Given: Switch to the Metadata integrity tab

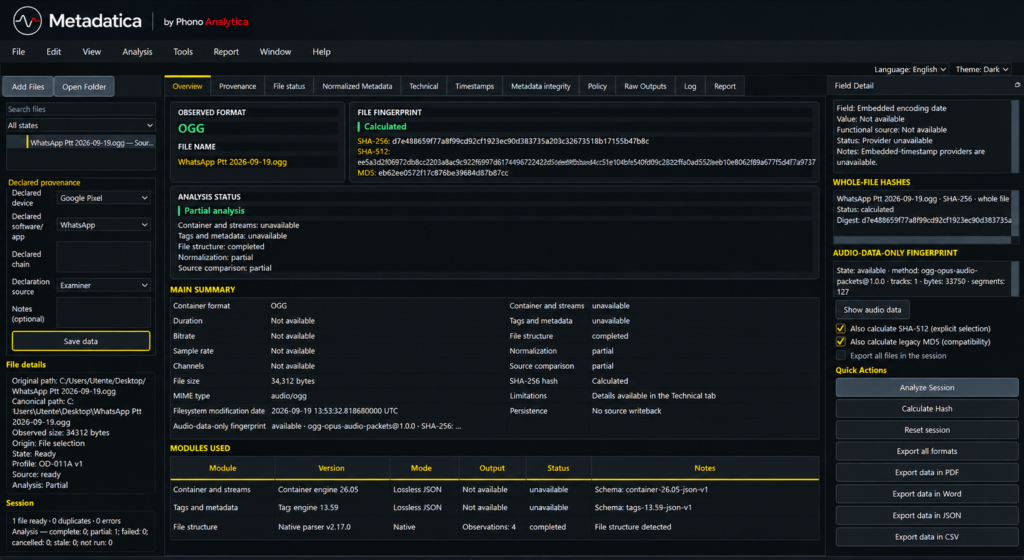Looking at the screenshot, I should (x=541, y=86).
